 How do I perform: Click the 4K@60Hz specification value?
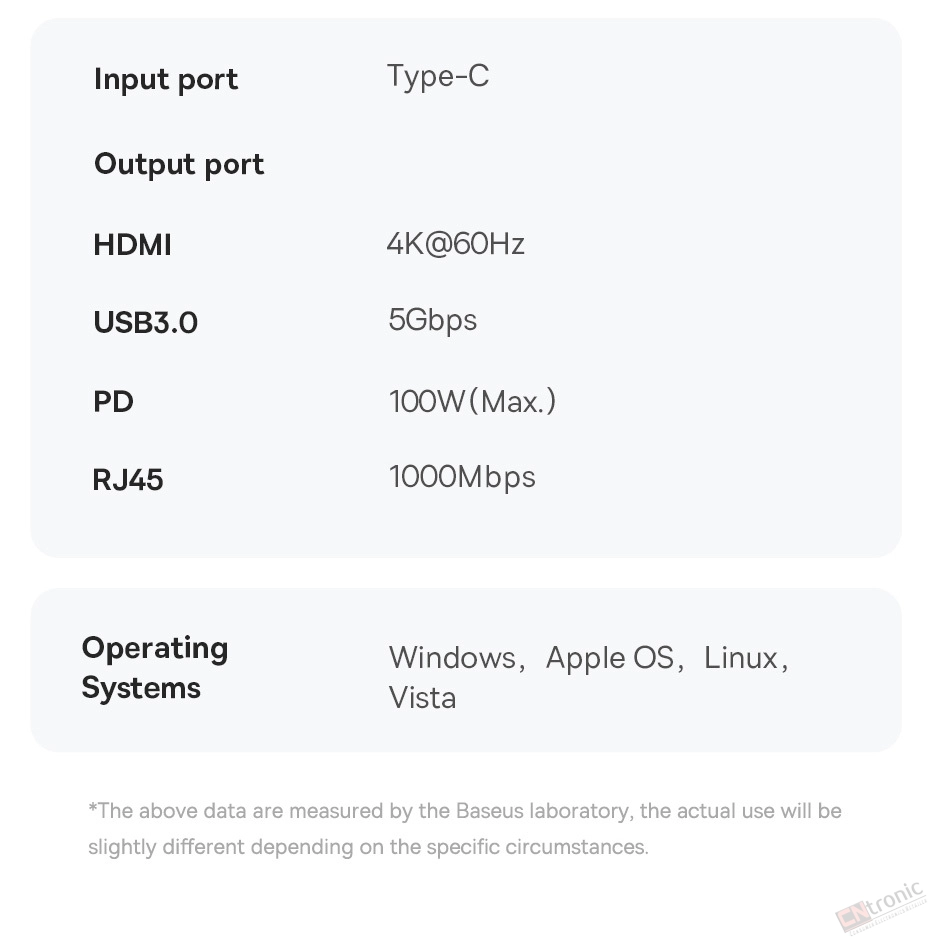click(456, 244)
